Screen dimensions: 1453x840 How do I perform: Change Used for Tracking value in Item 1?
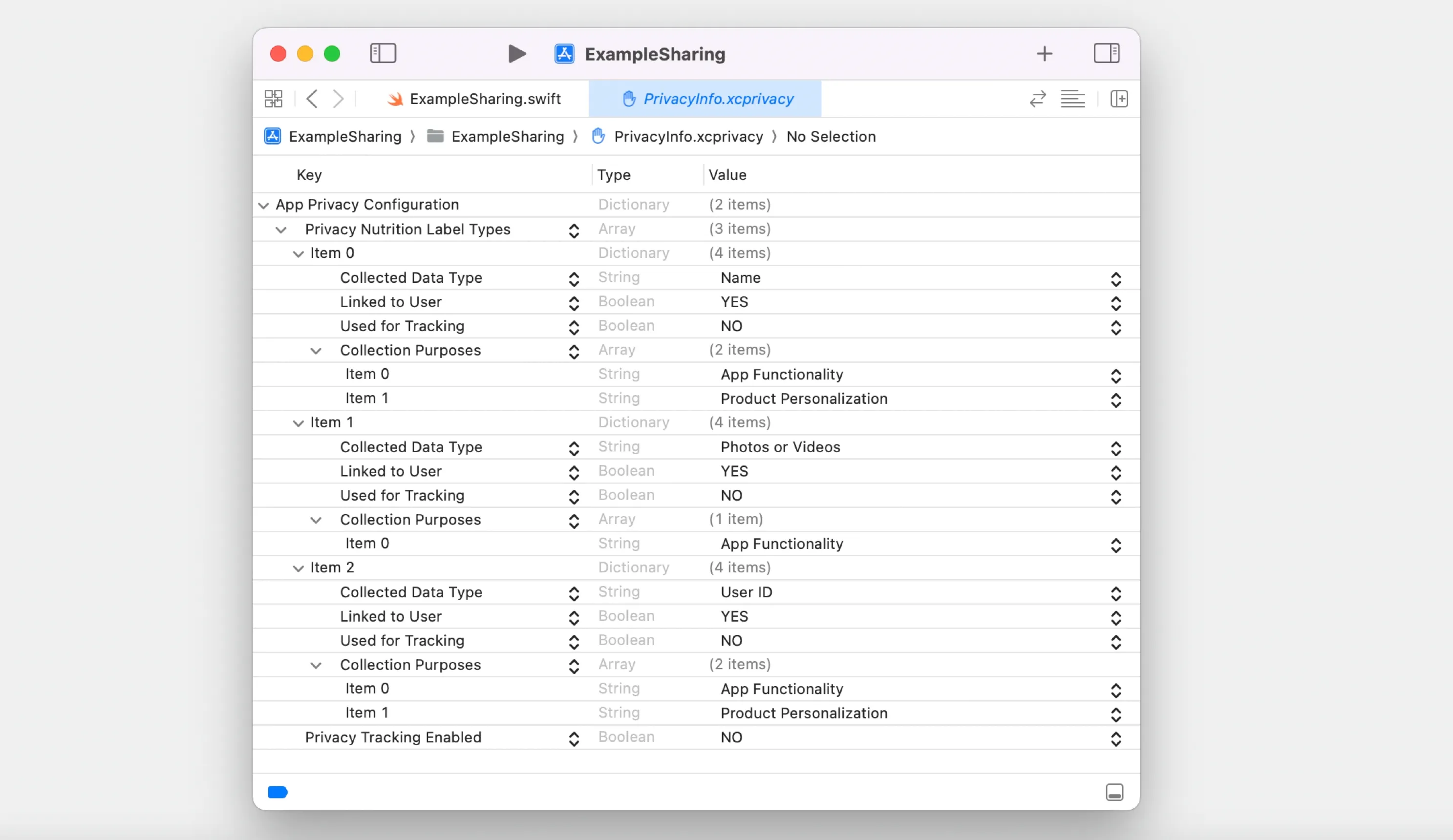point(1116,497)
